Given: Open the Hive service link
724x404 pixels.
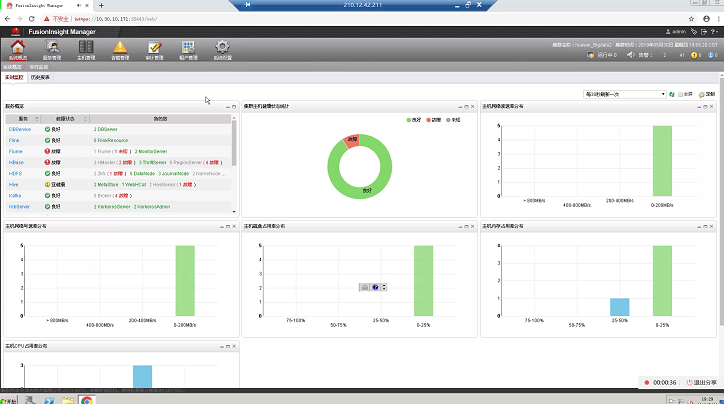Looking at the screenshot, I should [13, 185].
